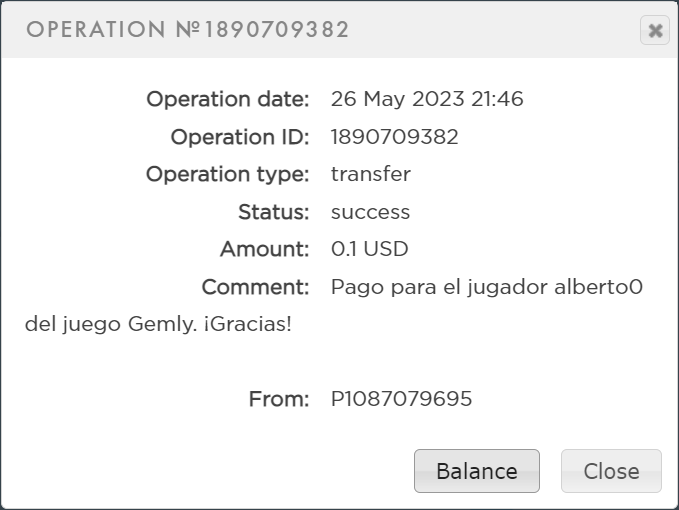Close the dialog with the X icon
Image resolution: width=679 pixels, height=510 pixels.
tap(655, 31)
